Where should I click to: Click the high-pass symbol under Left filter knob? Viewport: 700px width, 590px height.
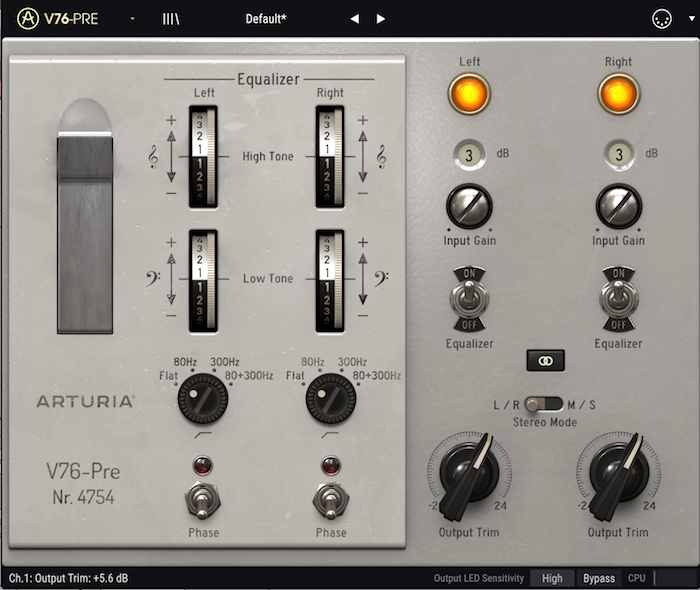click(203, 434)
